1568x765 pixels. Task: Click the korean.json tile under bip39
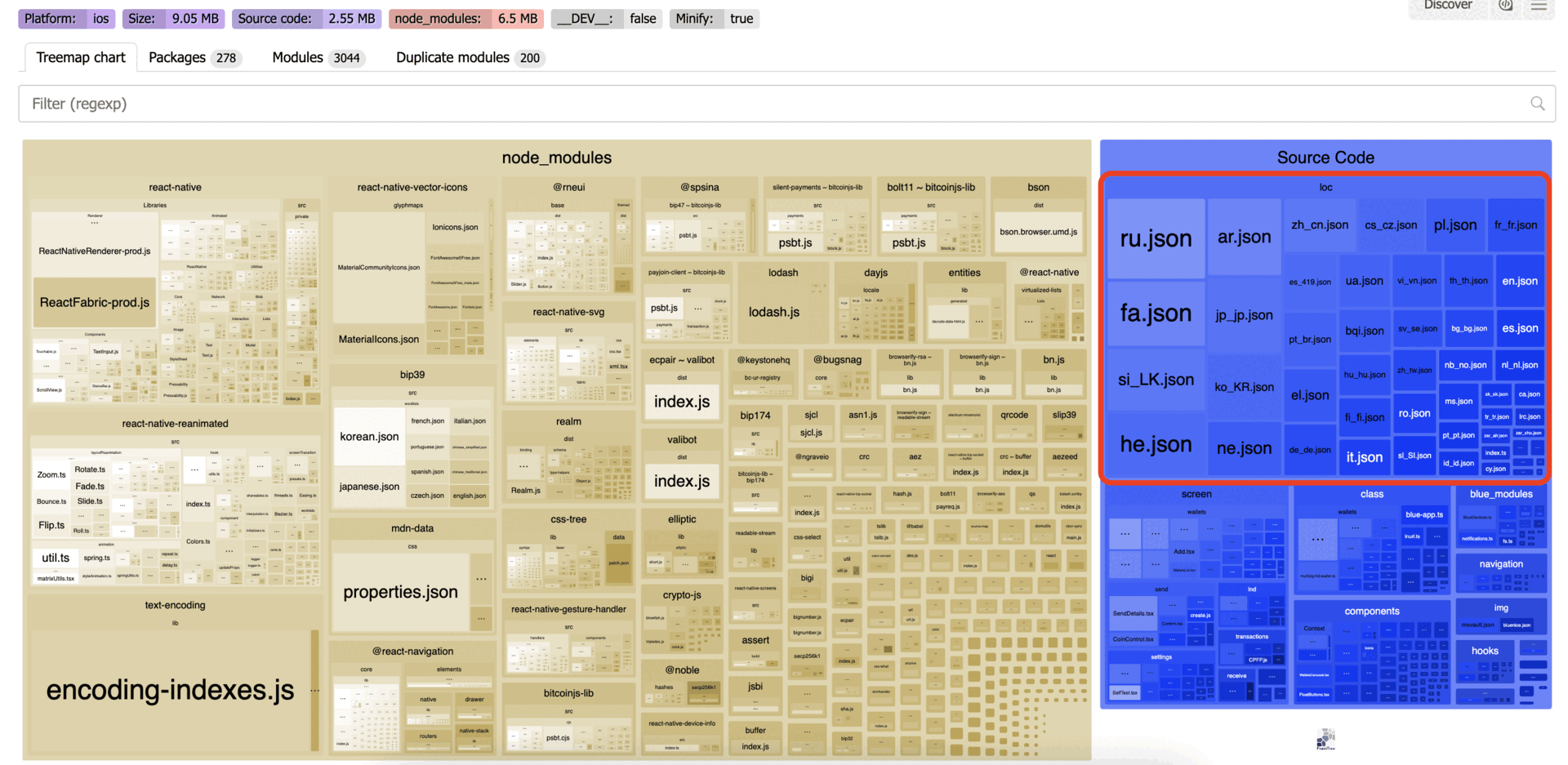coord(368,436)
